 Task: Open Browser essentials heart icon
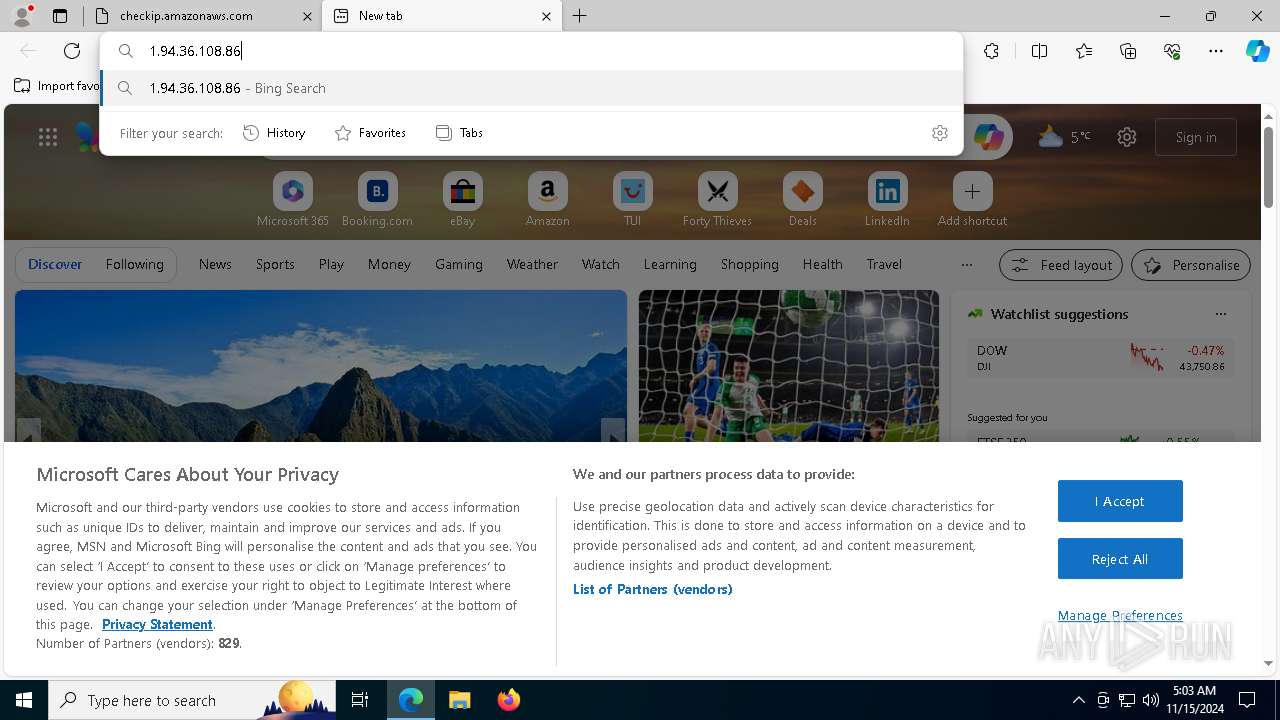[1172, 51]
